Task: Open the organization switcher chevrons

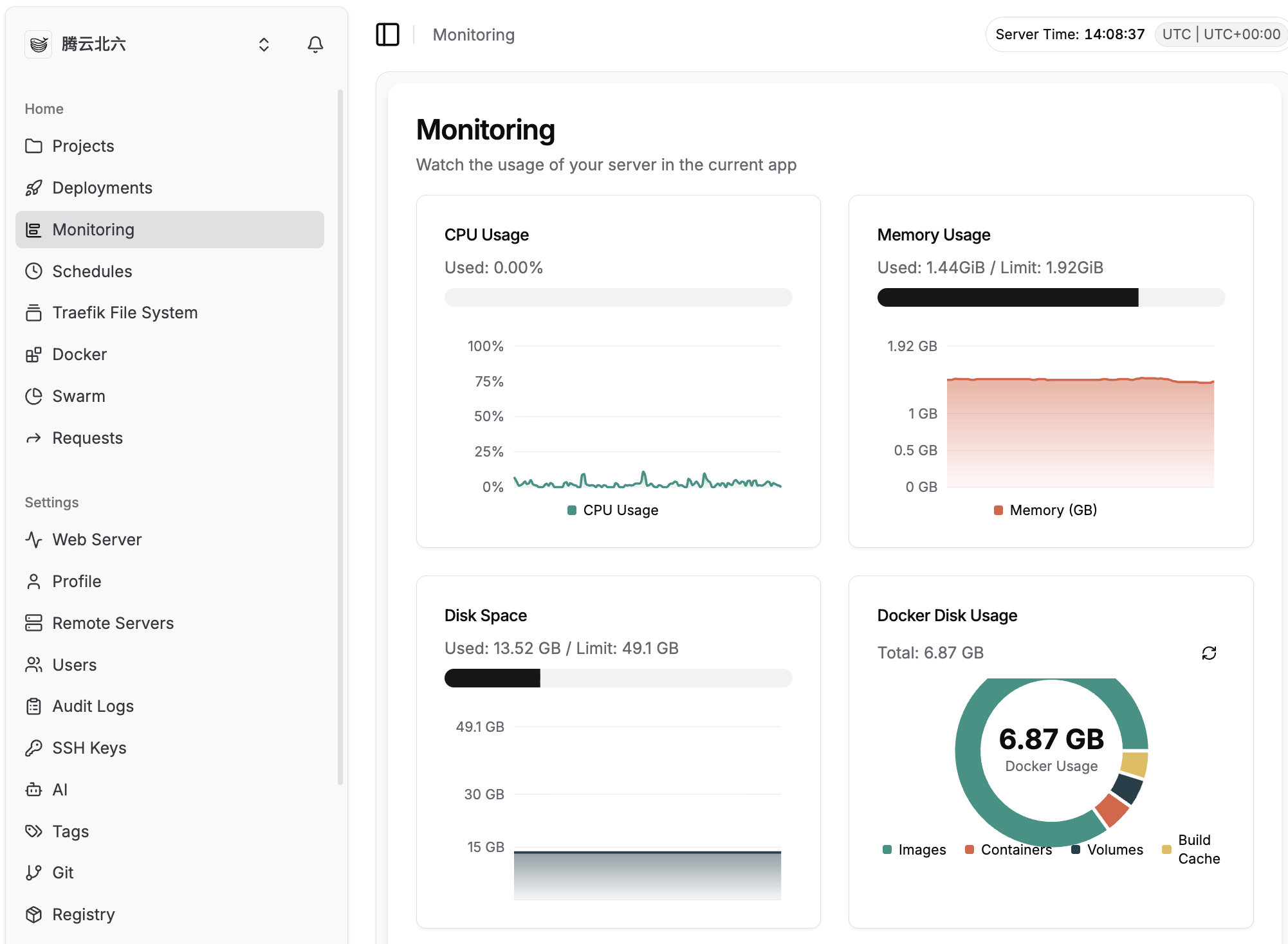Action: point(264,44)
